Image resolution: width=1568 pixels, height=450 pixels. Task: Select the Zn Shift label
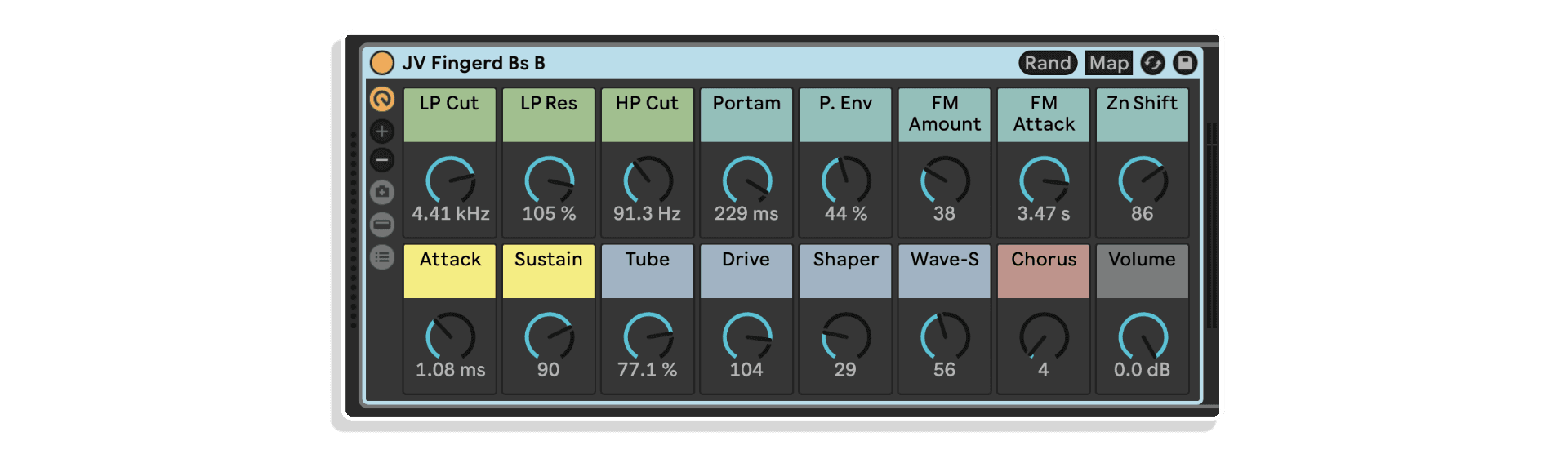tap(1143, 115)
